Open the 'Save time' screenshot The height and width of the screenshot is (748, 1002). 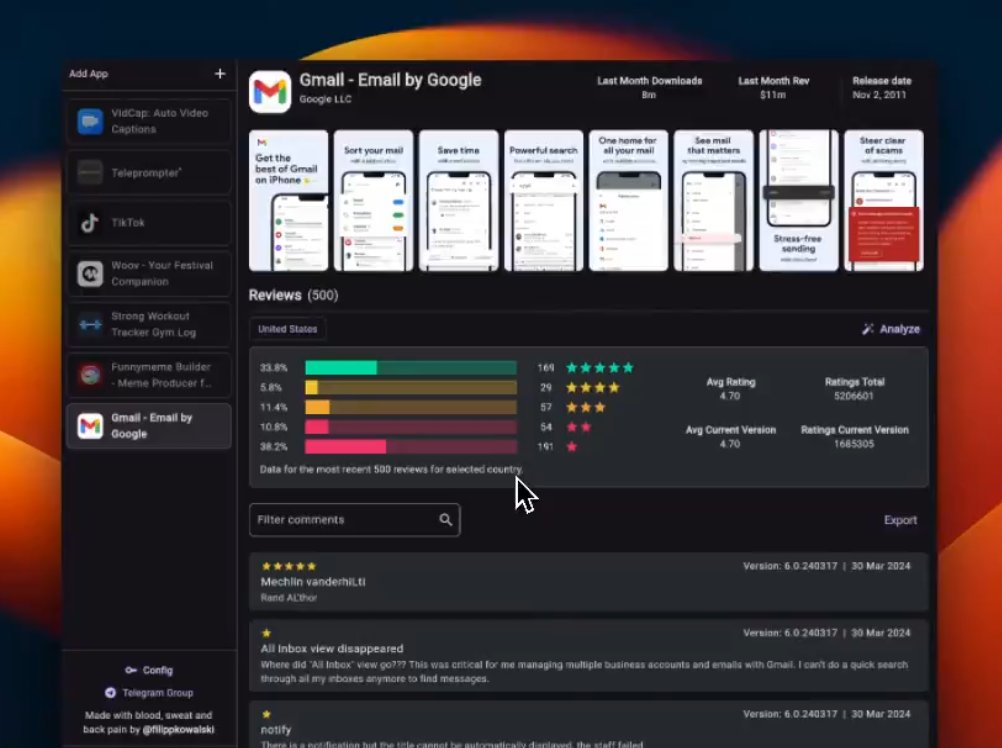coord(458,201)
